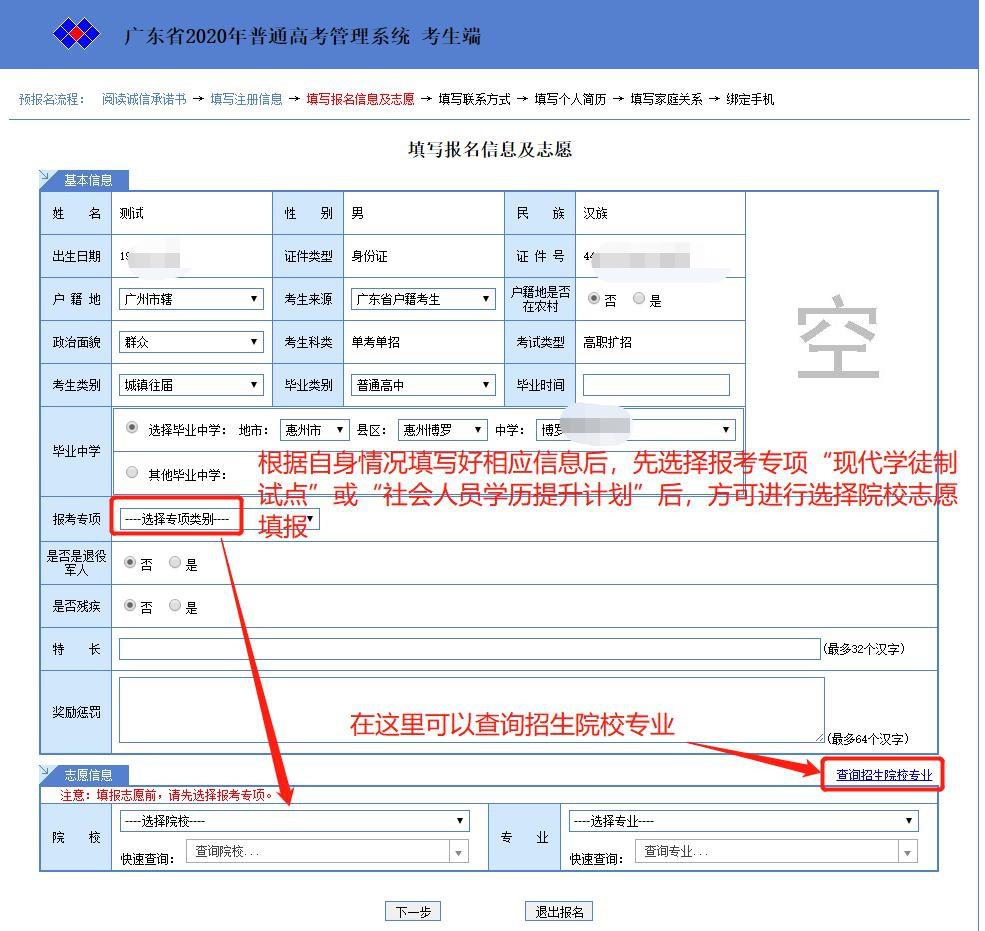Expand the 政治面貌 dropdown
The height and width of the screenshot is (931, 985).
191,342
